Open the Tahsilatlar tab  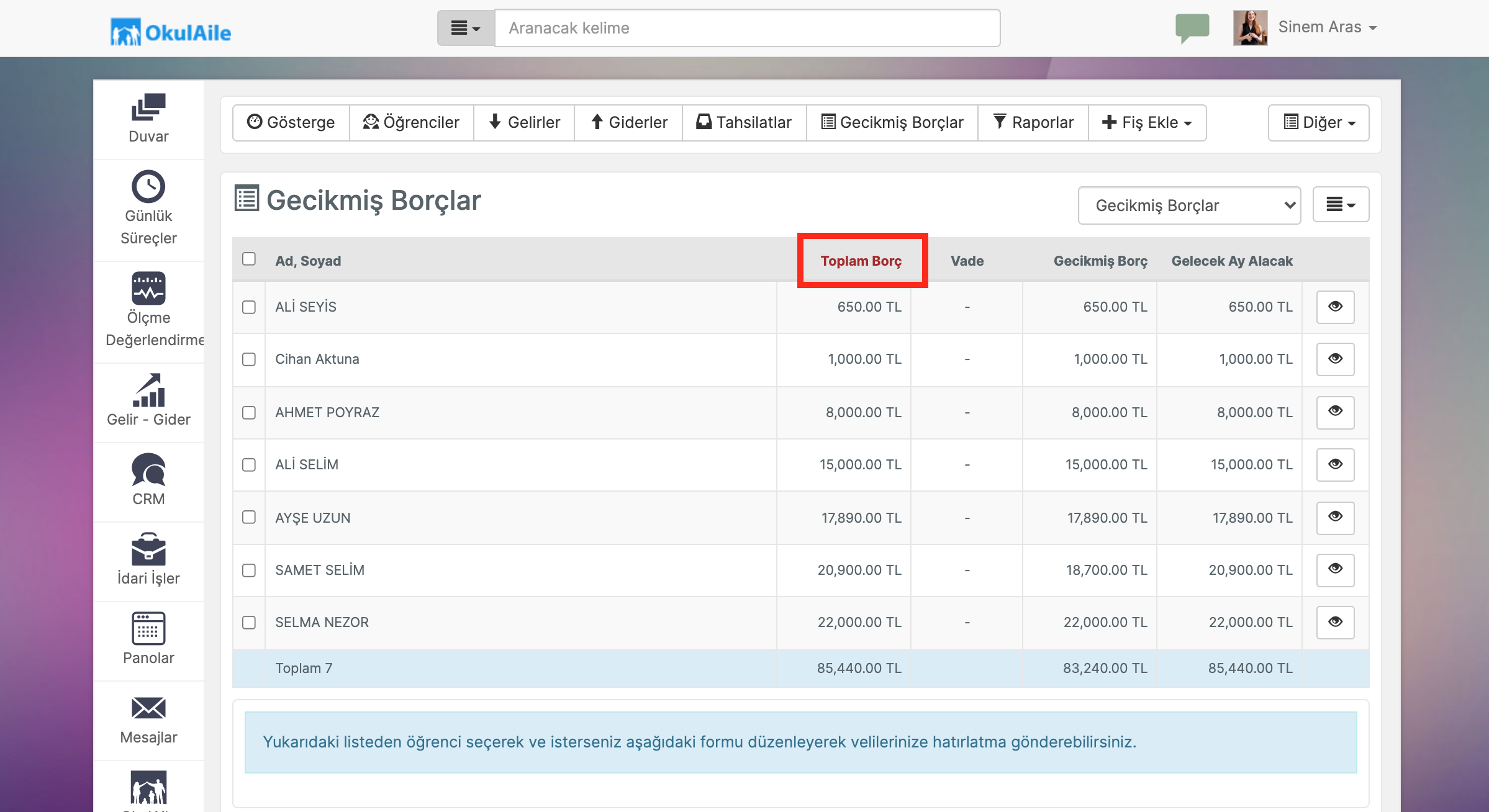(744, 122)
